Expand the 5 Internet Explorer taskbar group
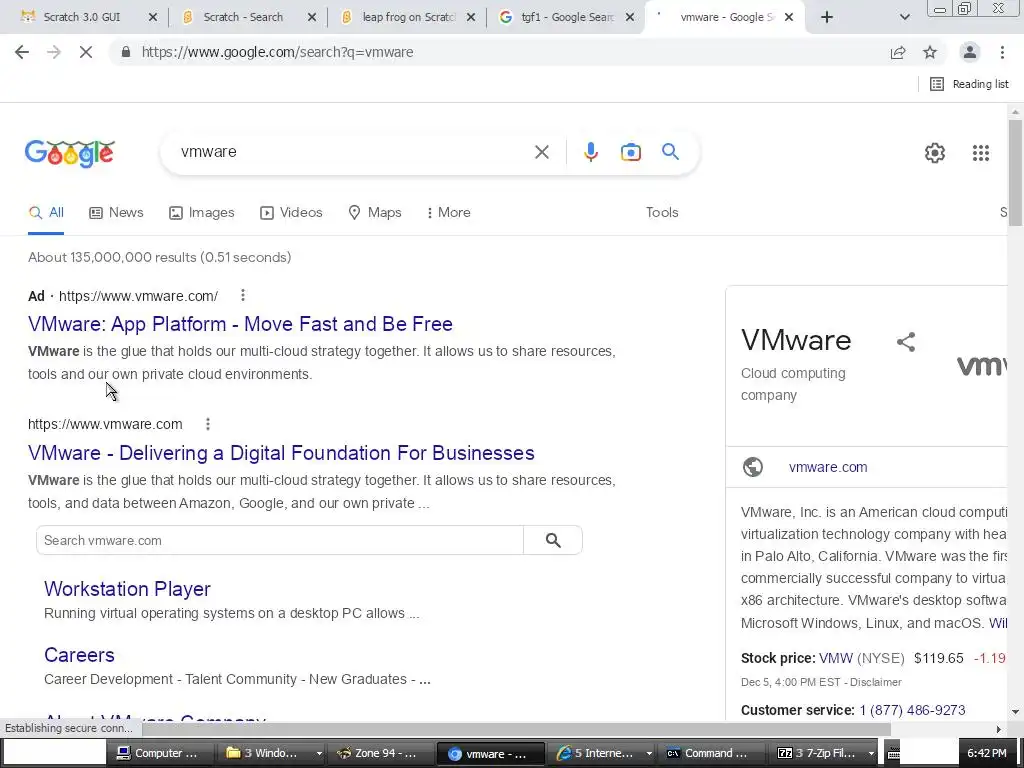The height and width of the screenshot is (768, 1024). point(649,753)
